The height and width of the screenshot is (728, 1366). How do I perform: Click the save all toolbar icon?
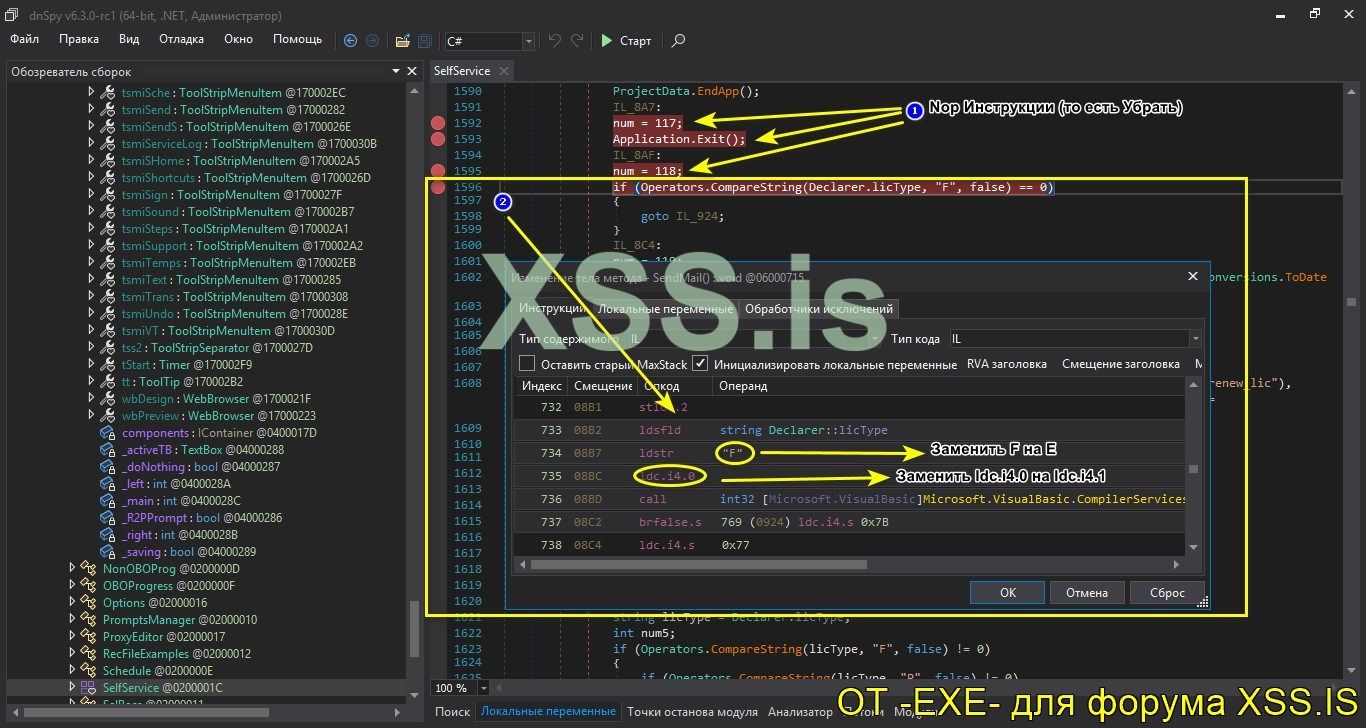point(425,41)
